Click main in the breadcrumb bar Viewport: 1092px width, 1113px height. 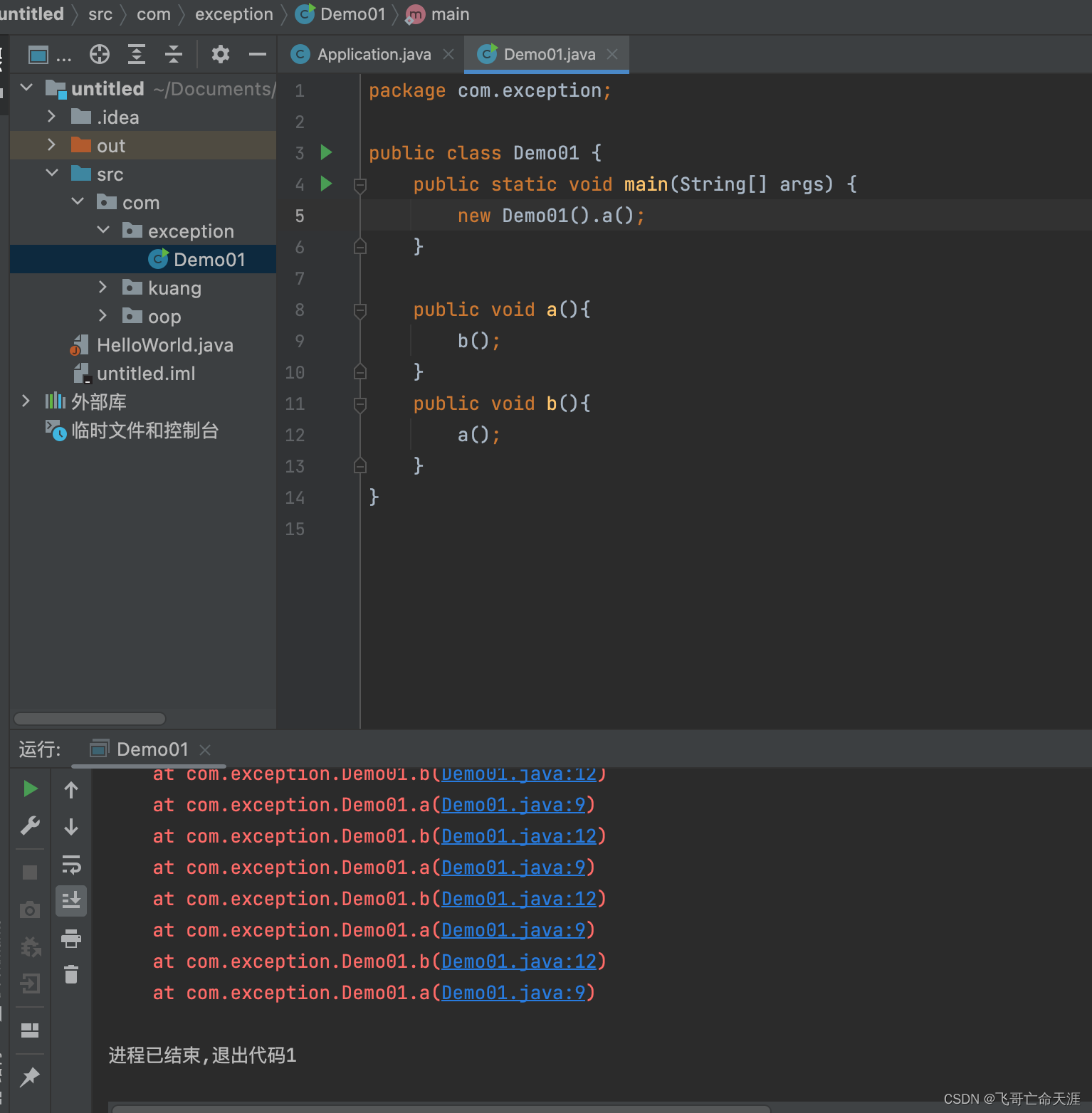[x=438, y=14]
